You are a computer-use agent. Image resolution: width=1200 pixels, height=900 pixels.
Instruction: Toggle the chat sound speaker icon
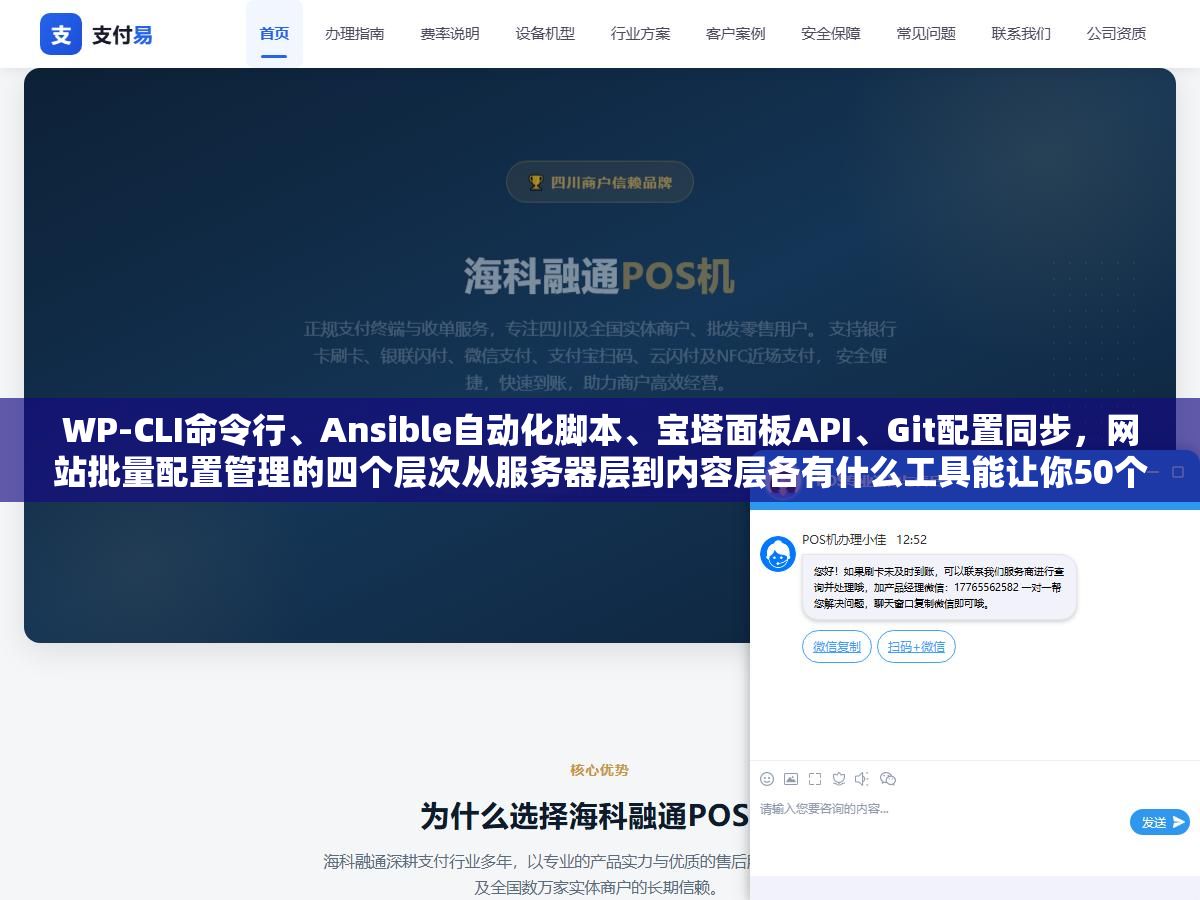[862, 778]
